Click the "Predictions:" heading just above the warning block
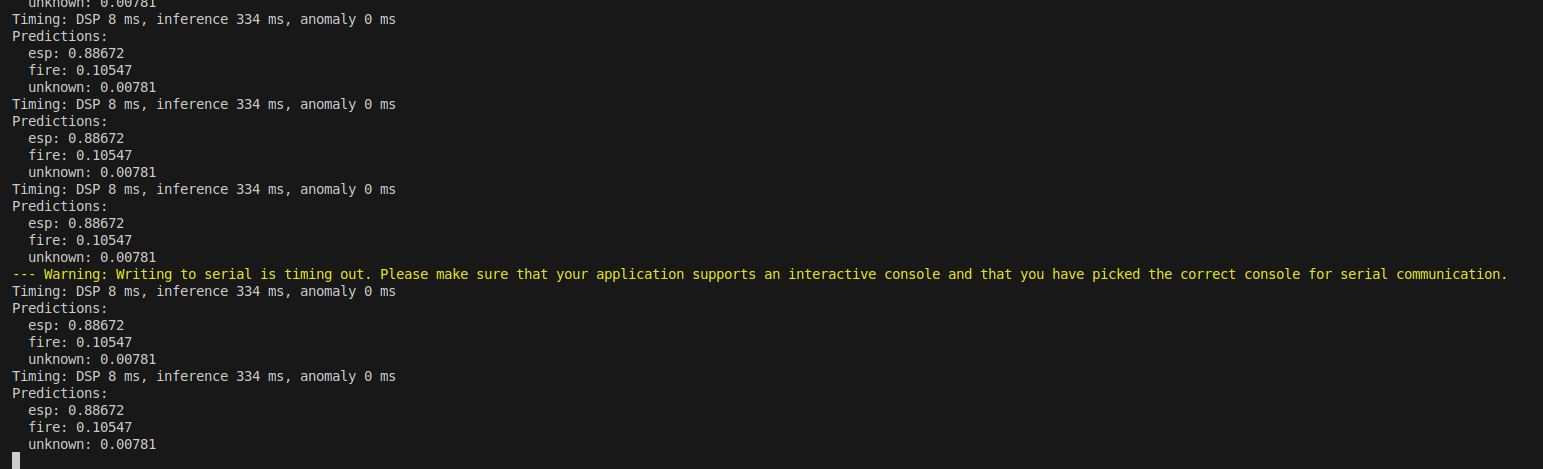 click(60, 206)
